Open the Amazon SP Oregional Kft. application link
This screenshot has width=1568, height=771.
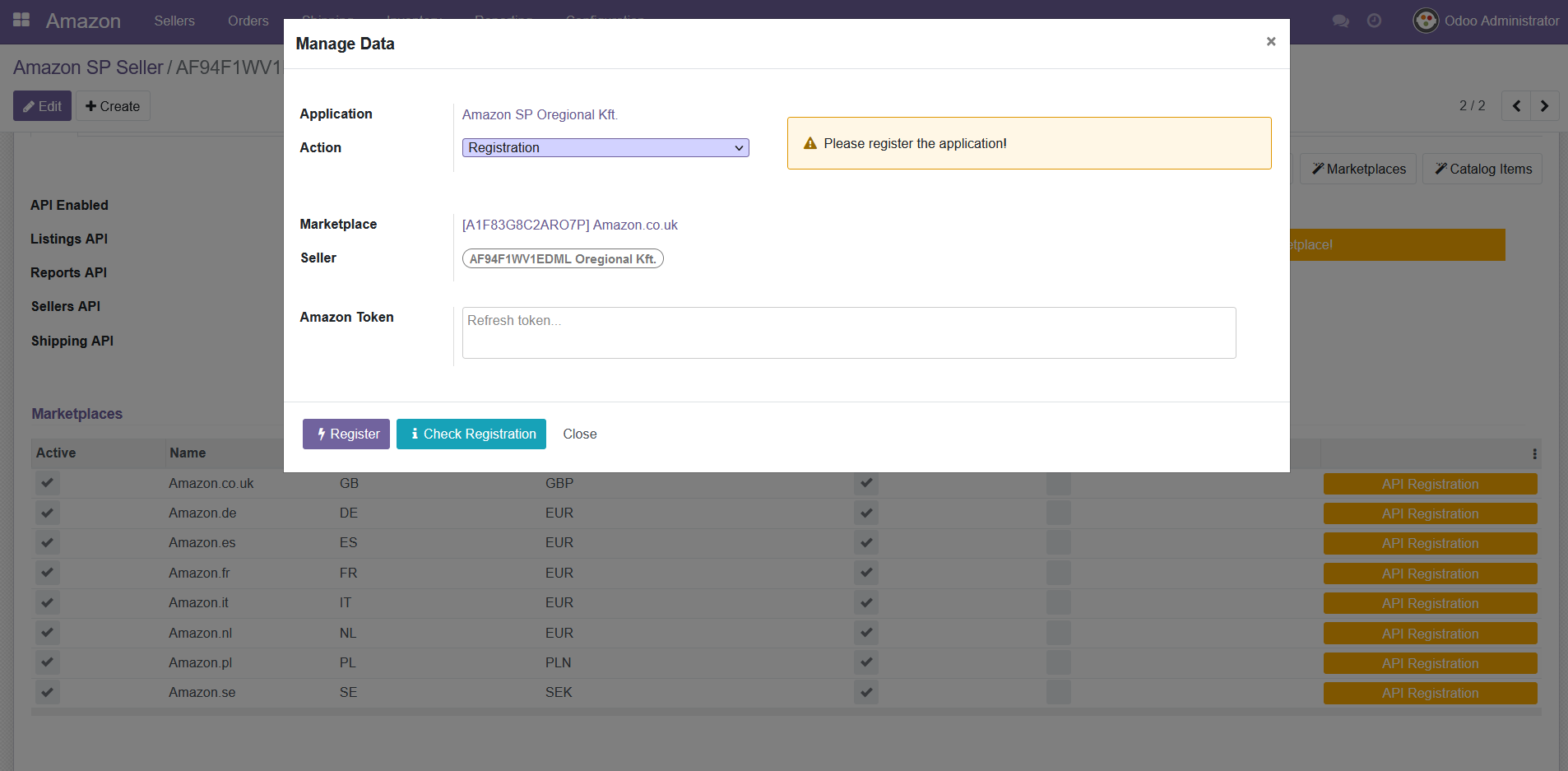pos(540,114)
